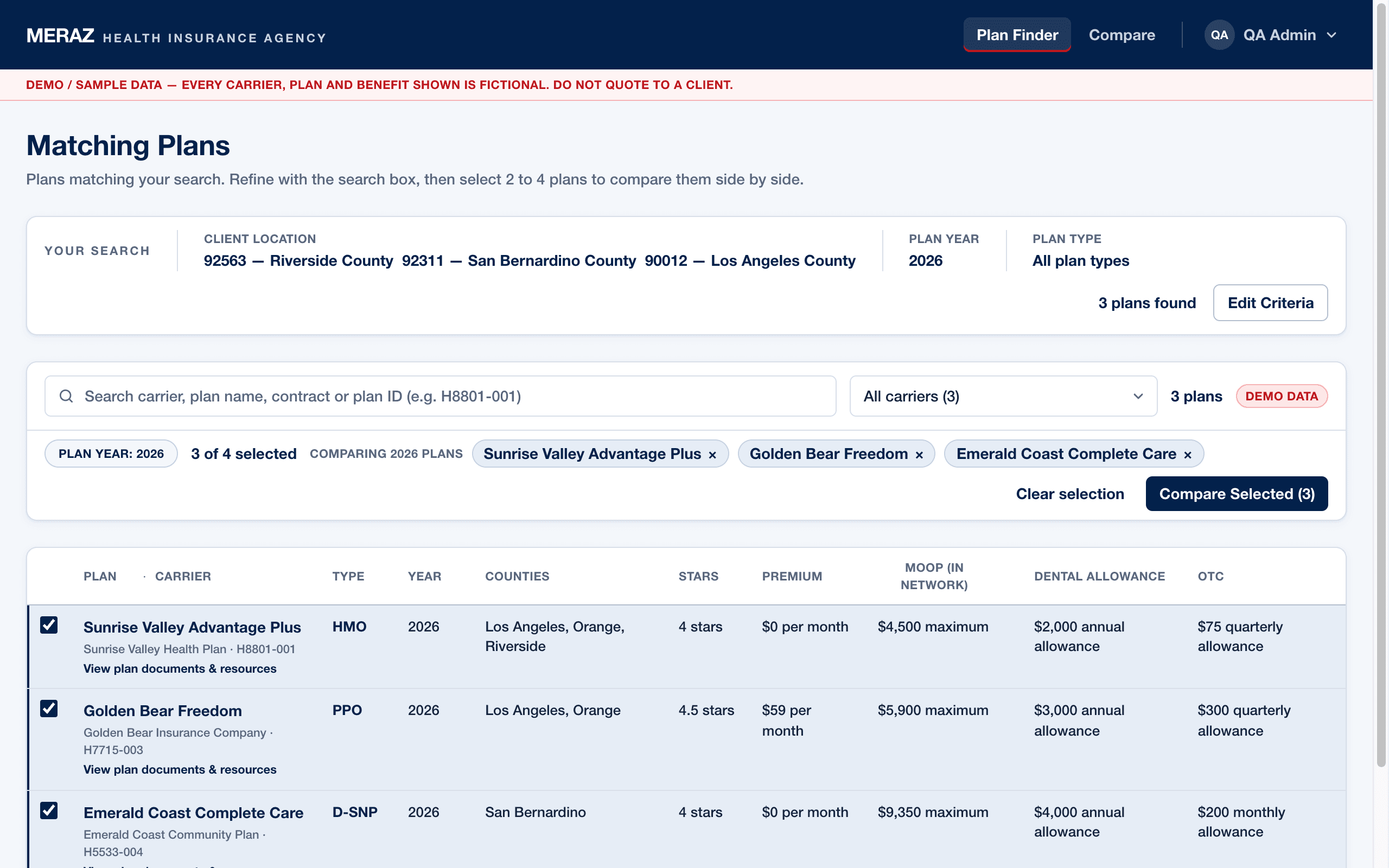Click the 'D-SNP' type cell

[355, 812]
